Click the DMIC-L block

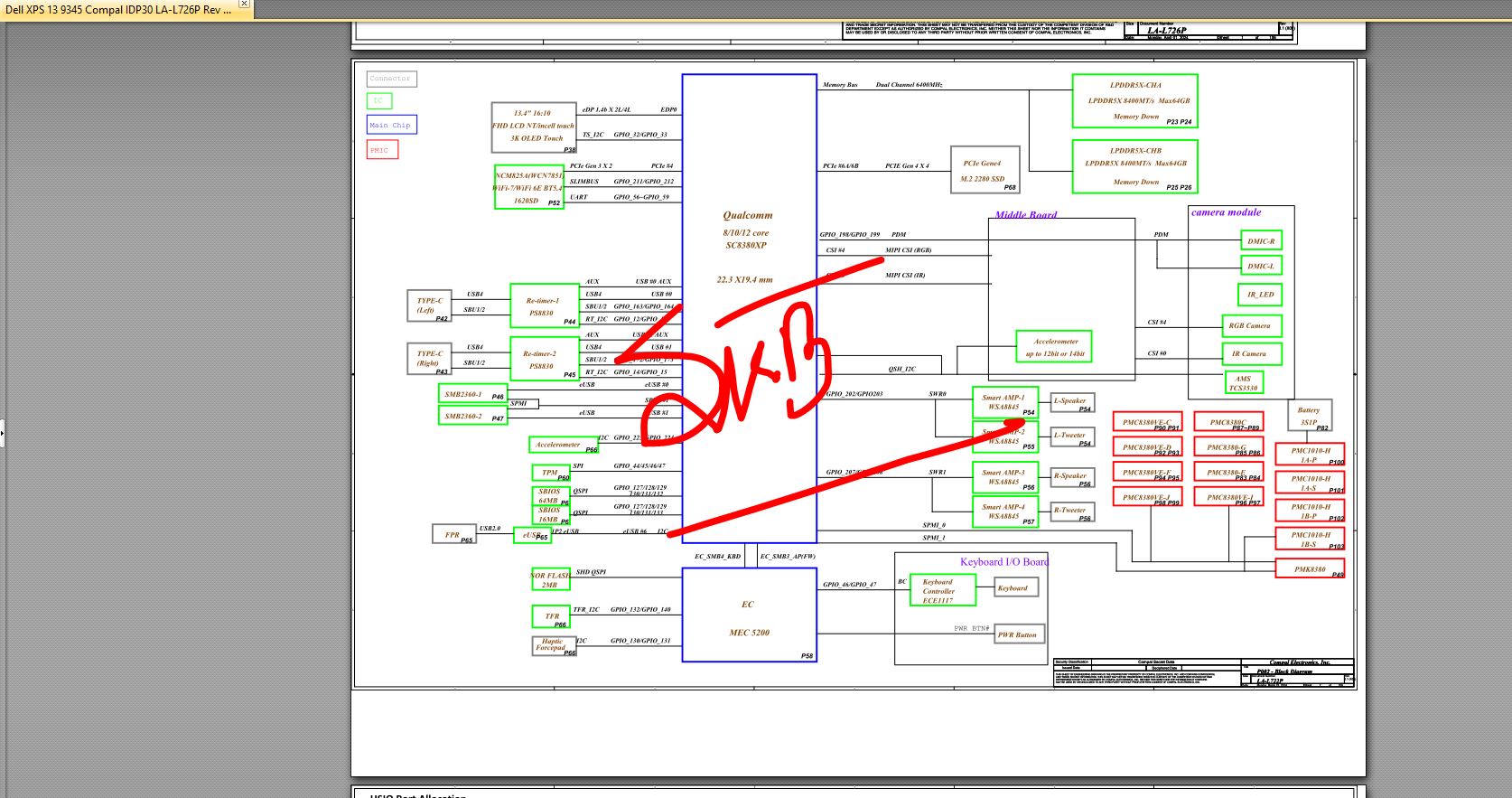pos(1261,266)
